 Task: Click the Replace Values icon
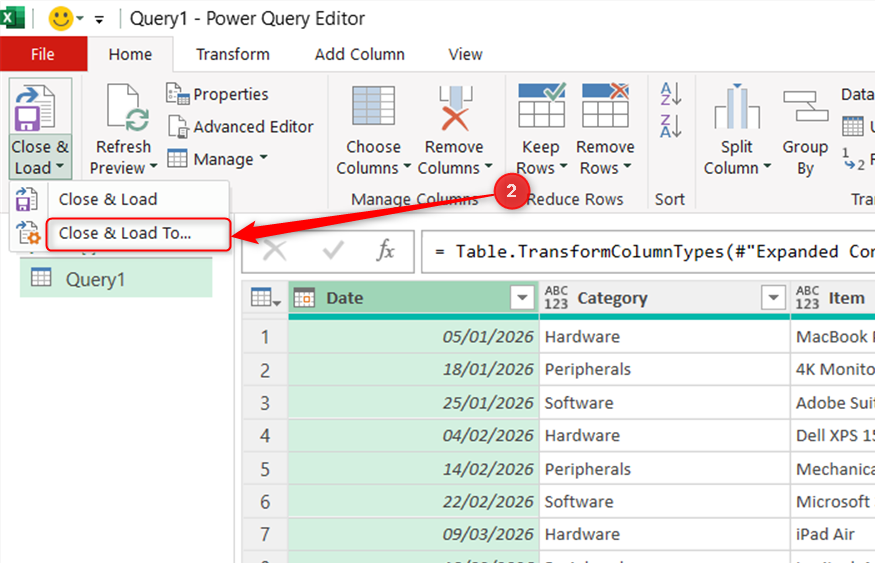tap(854, 160)
